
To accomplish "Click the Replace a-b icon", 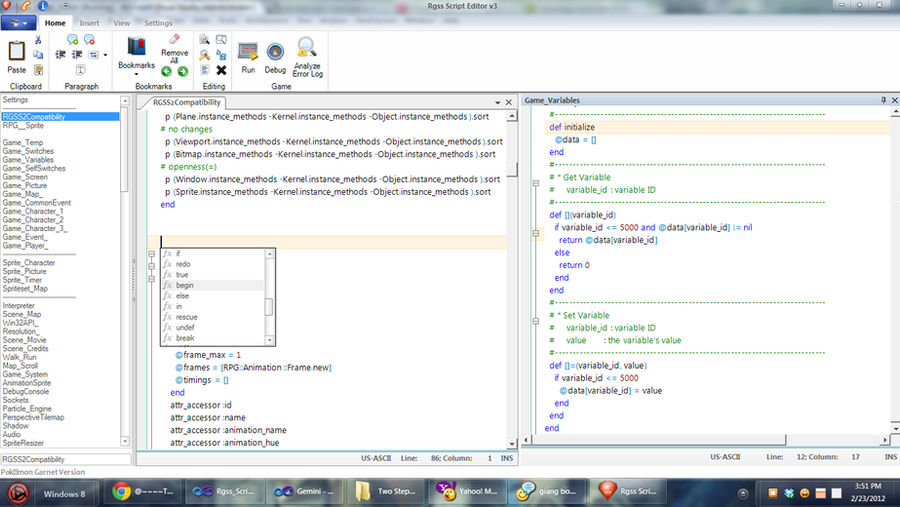I will point(221,55).
